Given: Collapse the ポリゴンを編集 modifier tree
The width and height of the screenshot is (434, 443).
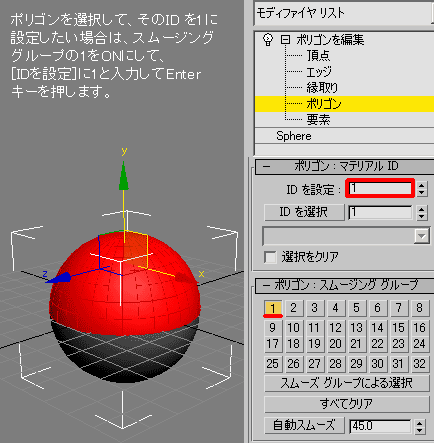Looking at the screenshot, I should pos(285,40).
